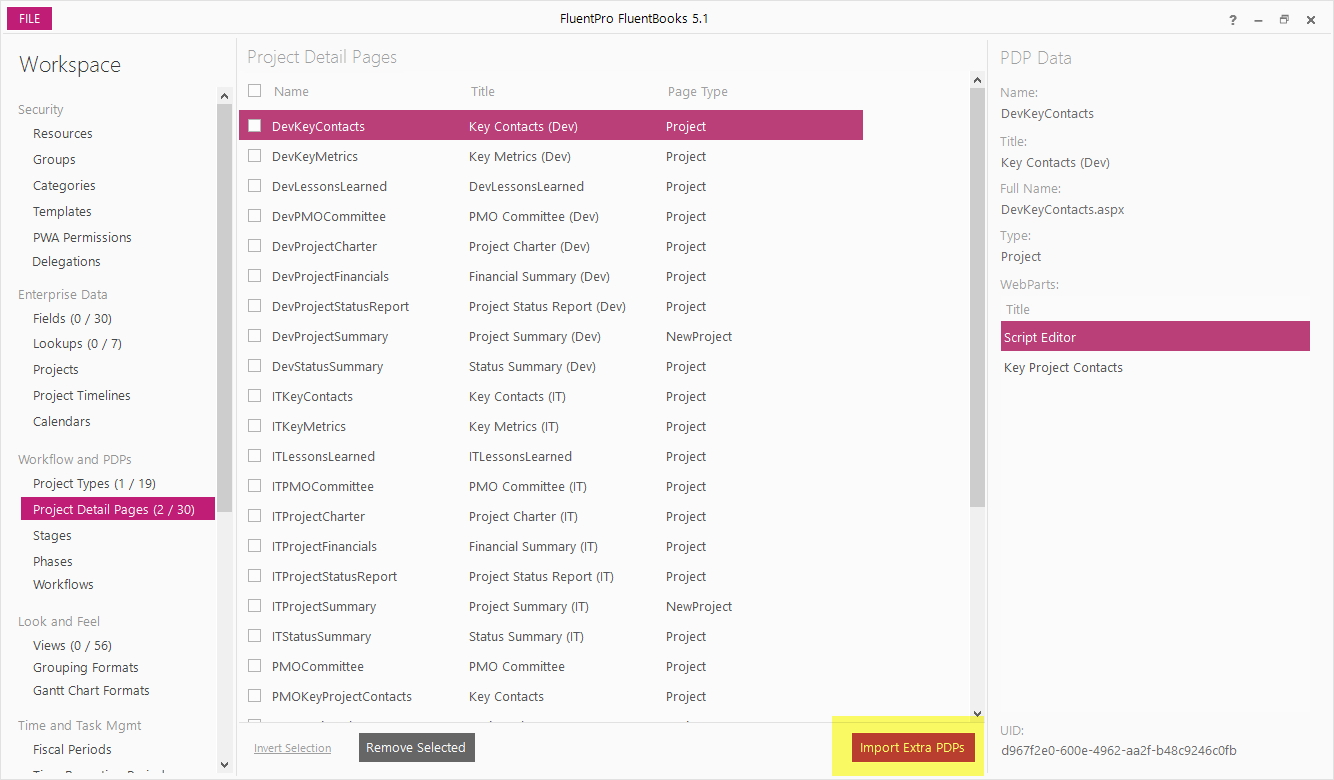This screenshot has width=1334, height=780.
Task: Open Workflows in the sidebar
Action: [63, 585]
